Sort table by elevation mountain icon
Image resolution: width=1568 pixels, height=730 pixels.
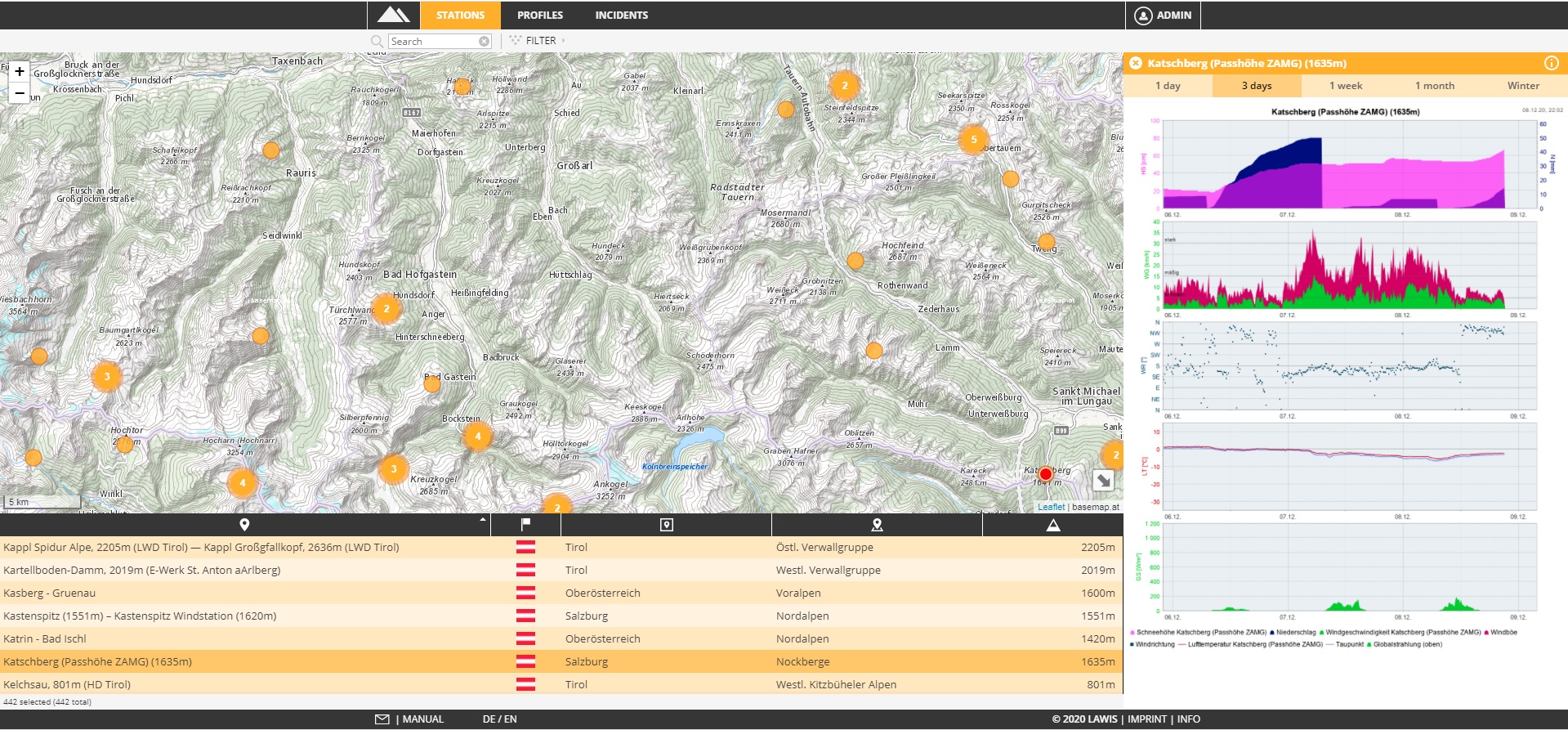tap(1052, 525)
